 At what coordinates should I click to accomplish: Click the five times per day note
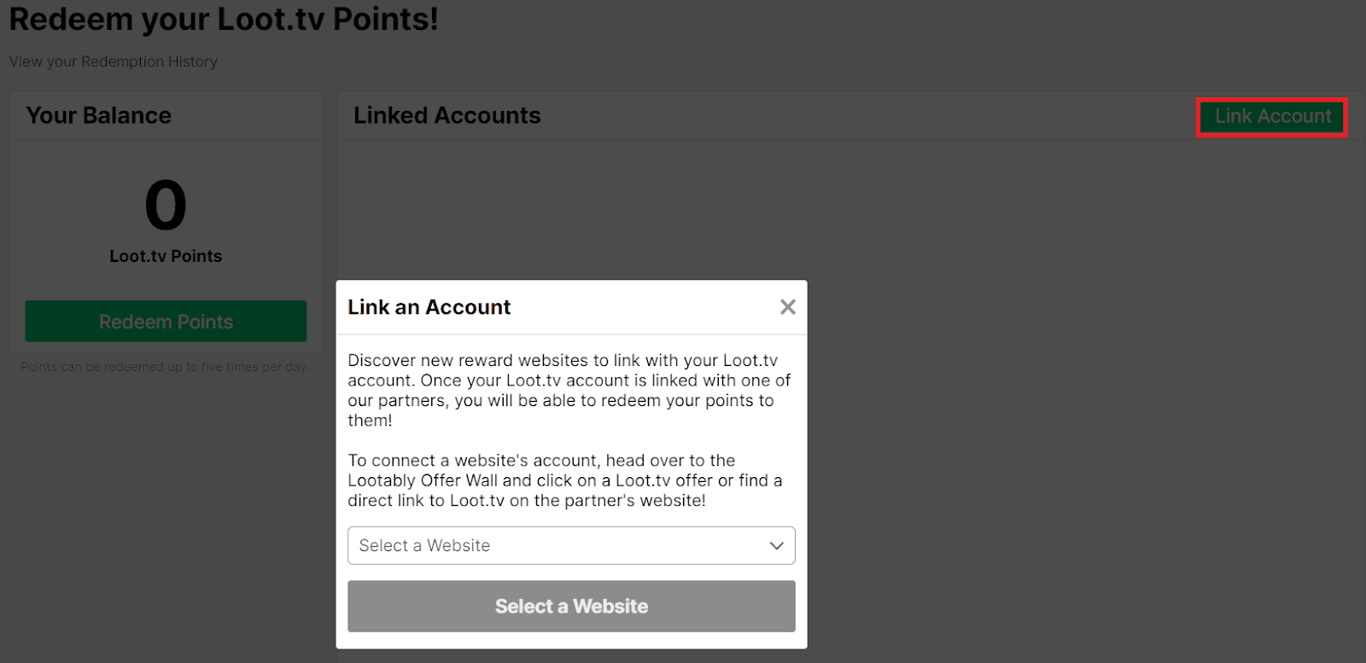[x=165, y=367]
